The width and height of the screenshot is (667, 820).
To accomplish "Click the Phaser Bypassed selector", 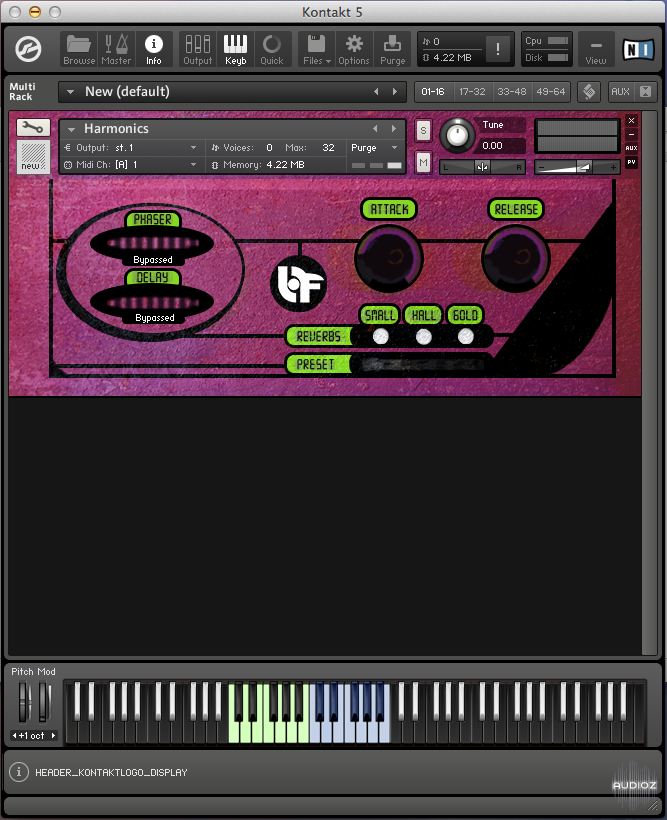I will click(x=153, y=260).
